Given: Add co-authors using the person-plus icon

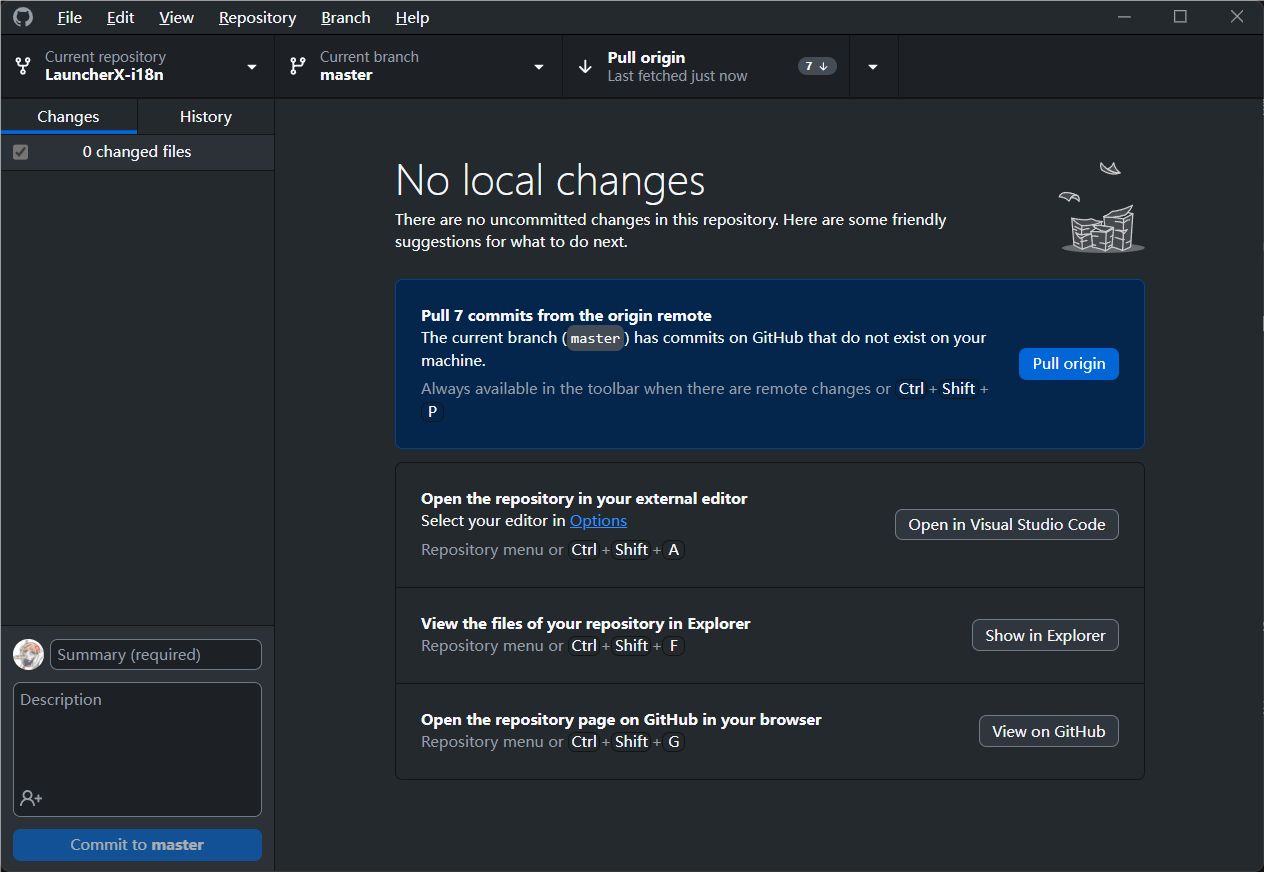Looking at the screenshot, I should pyautogui.click(x=31, y=798).
